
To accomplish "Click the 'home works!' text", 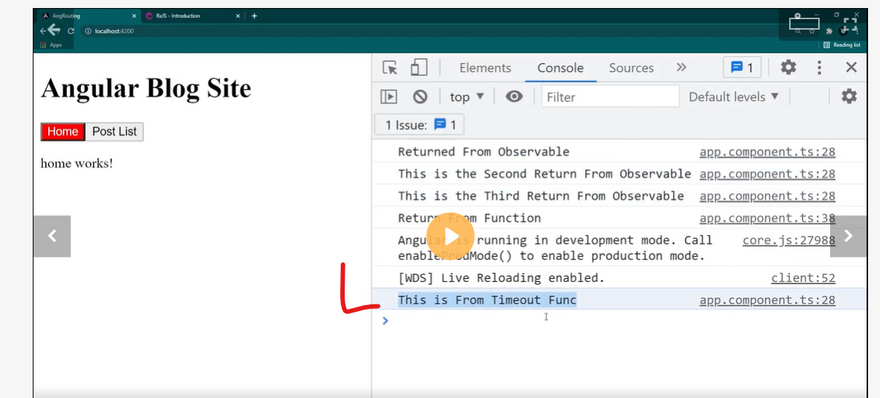I will click(x=76, y=163).
